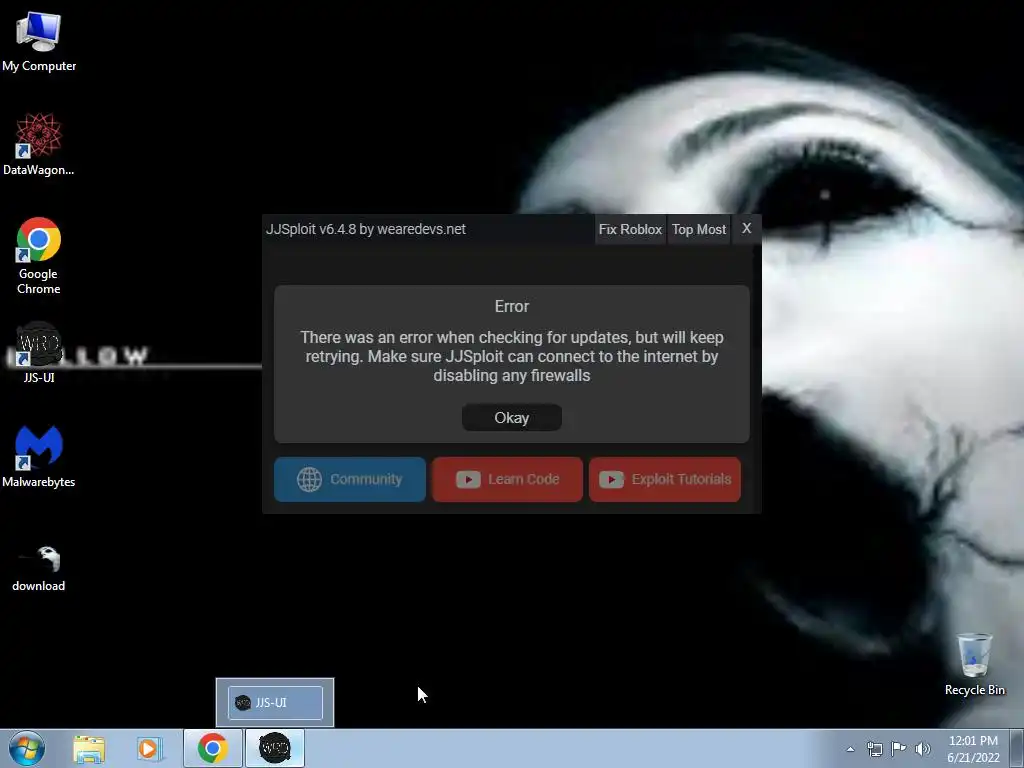Open the blue Community button
The width and height of the screenshot is (1024, 768).
[x=349, y=479]
